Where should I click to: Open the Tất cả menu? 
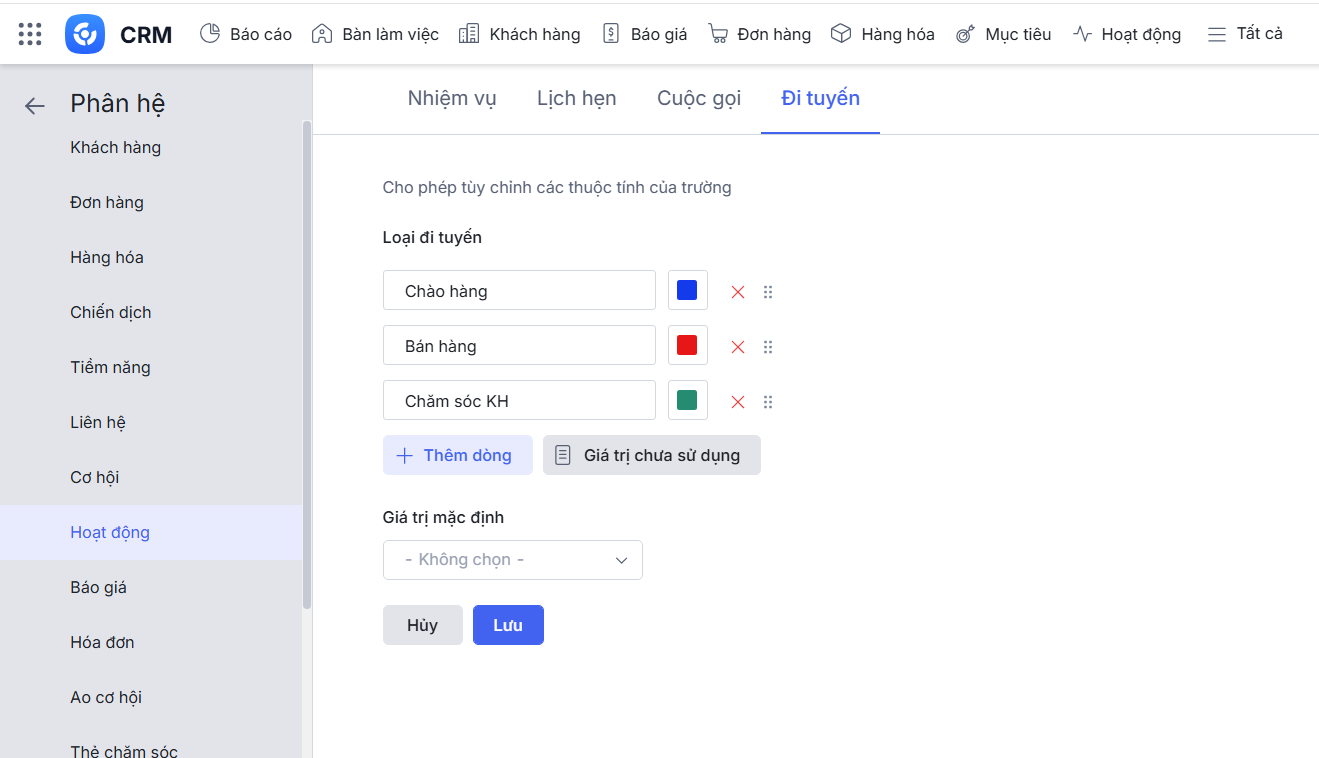[1245, 34]
